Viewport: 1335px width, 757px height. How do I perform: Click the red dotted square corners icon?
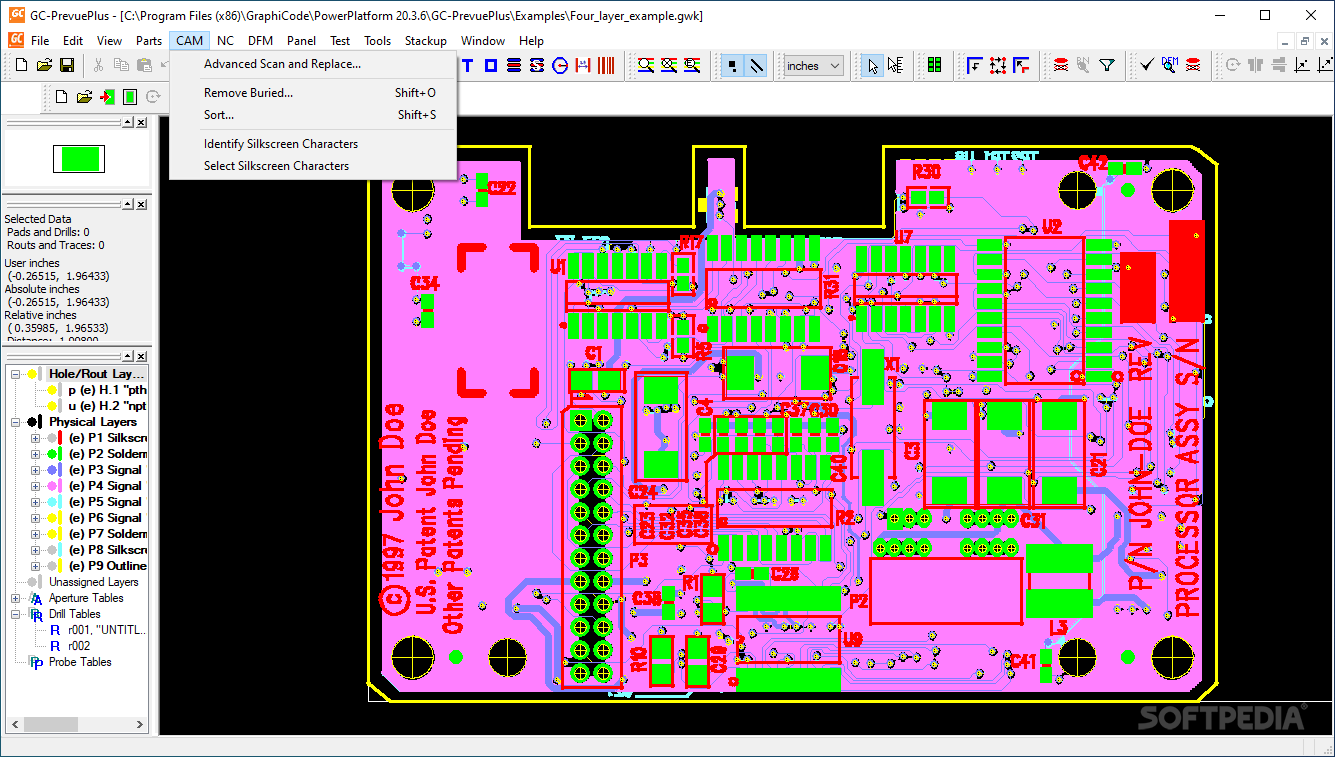click(998, 66)
